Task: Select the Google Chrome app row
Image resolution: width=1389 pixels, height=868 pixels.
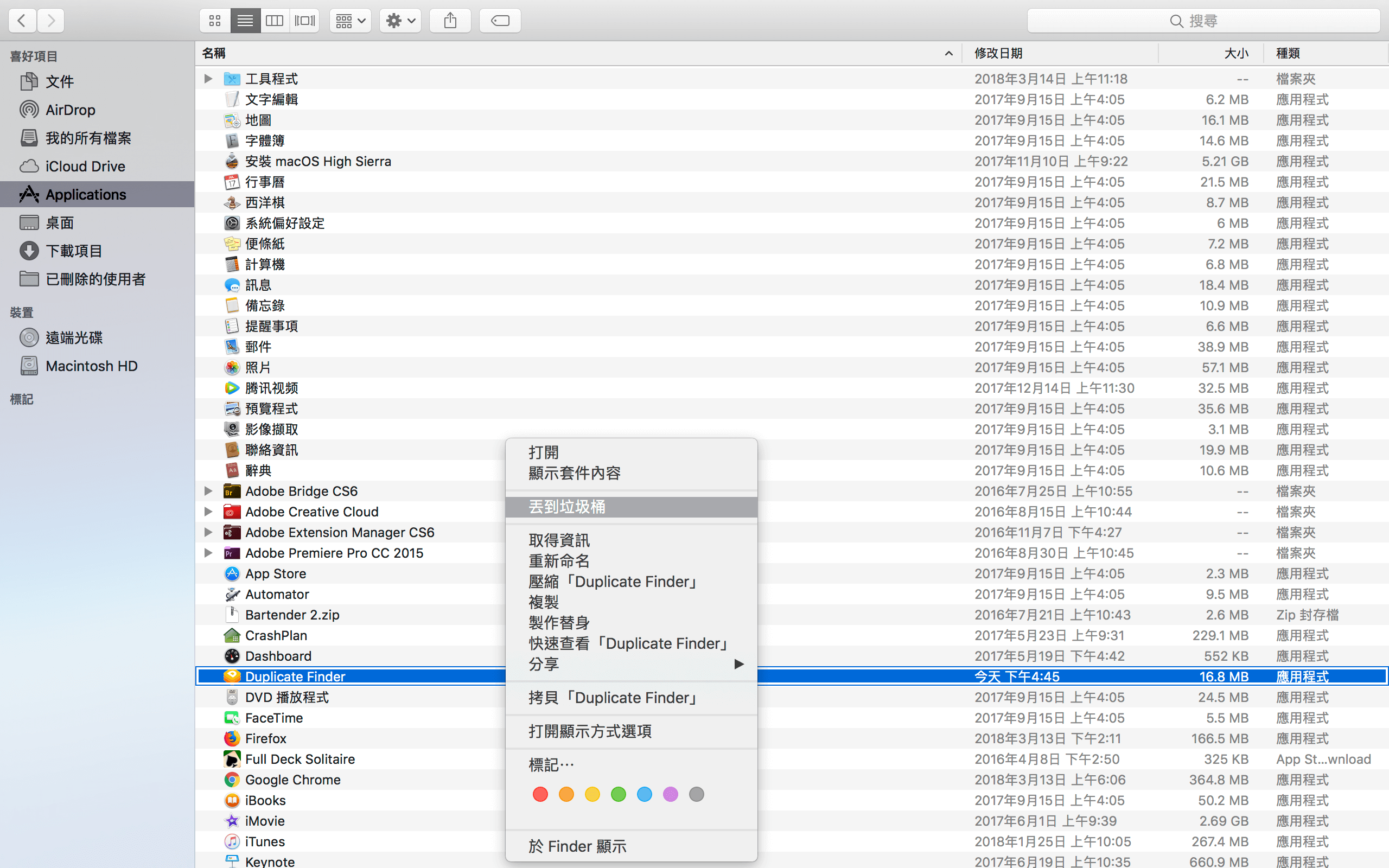Action: 293,780
